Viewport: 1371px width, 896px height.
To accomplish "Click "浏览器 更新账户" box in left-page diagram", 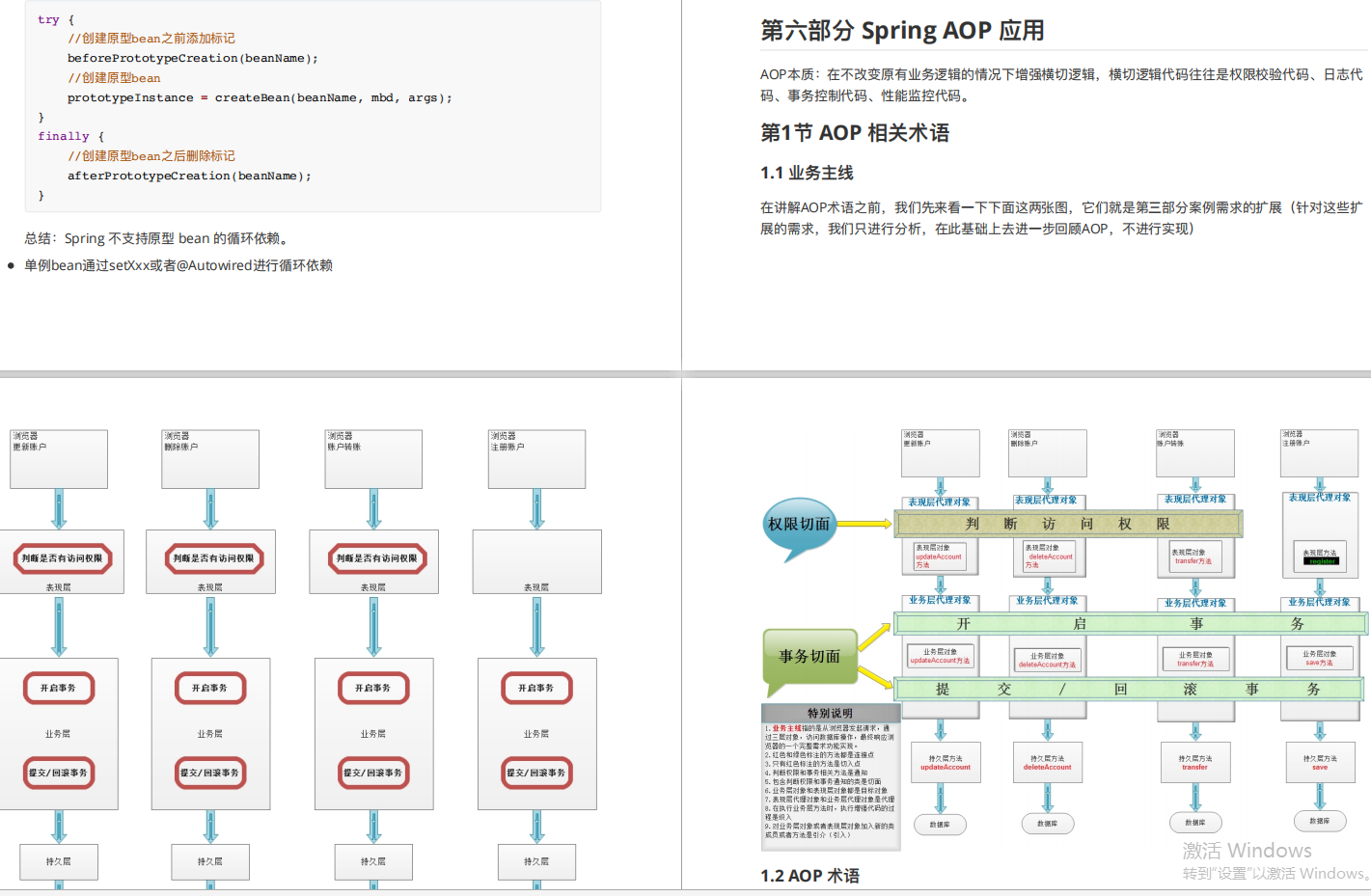I will pos(59,459).
